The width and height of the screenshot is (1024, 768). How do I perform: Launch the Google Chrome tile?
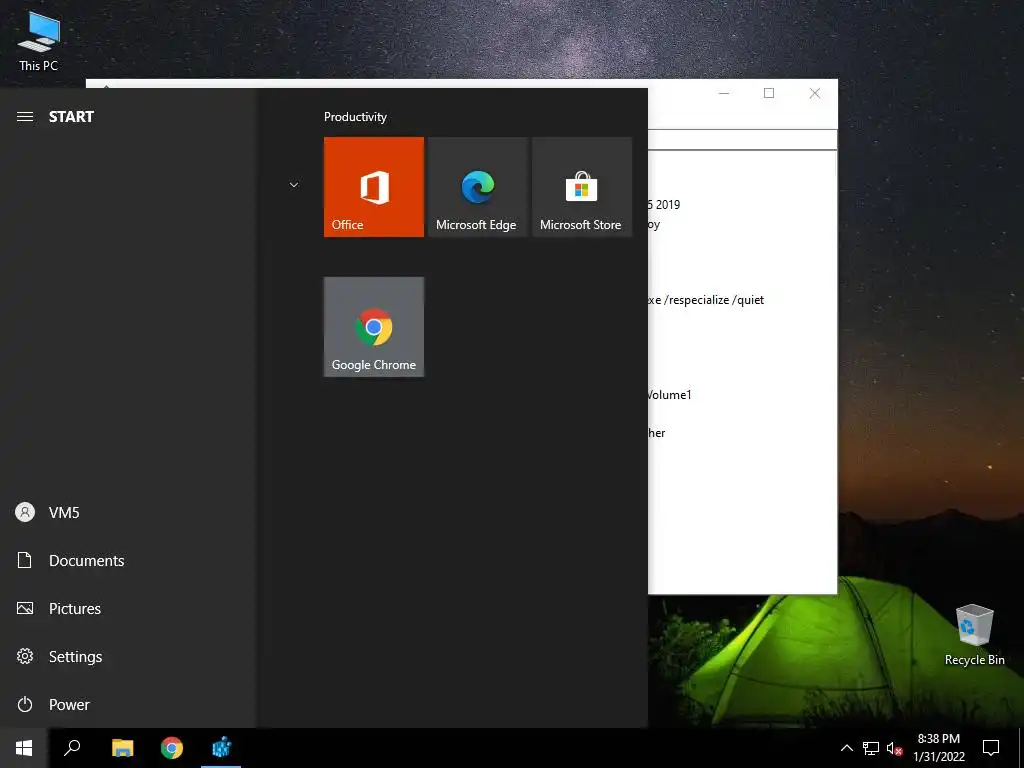(374, 327)
